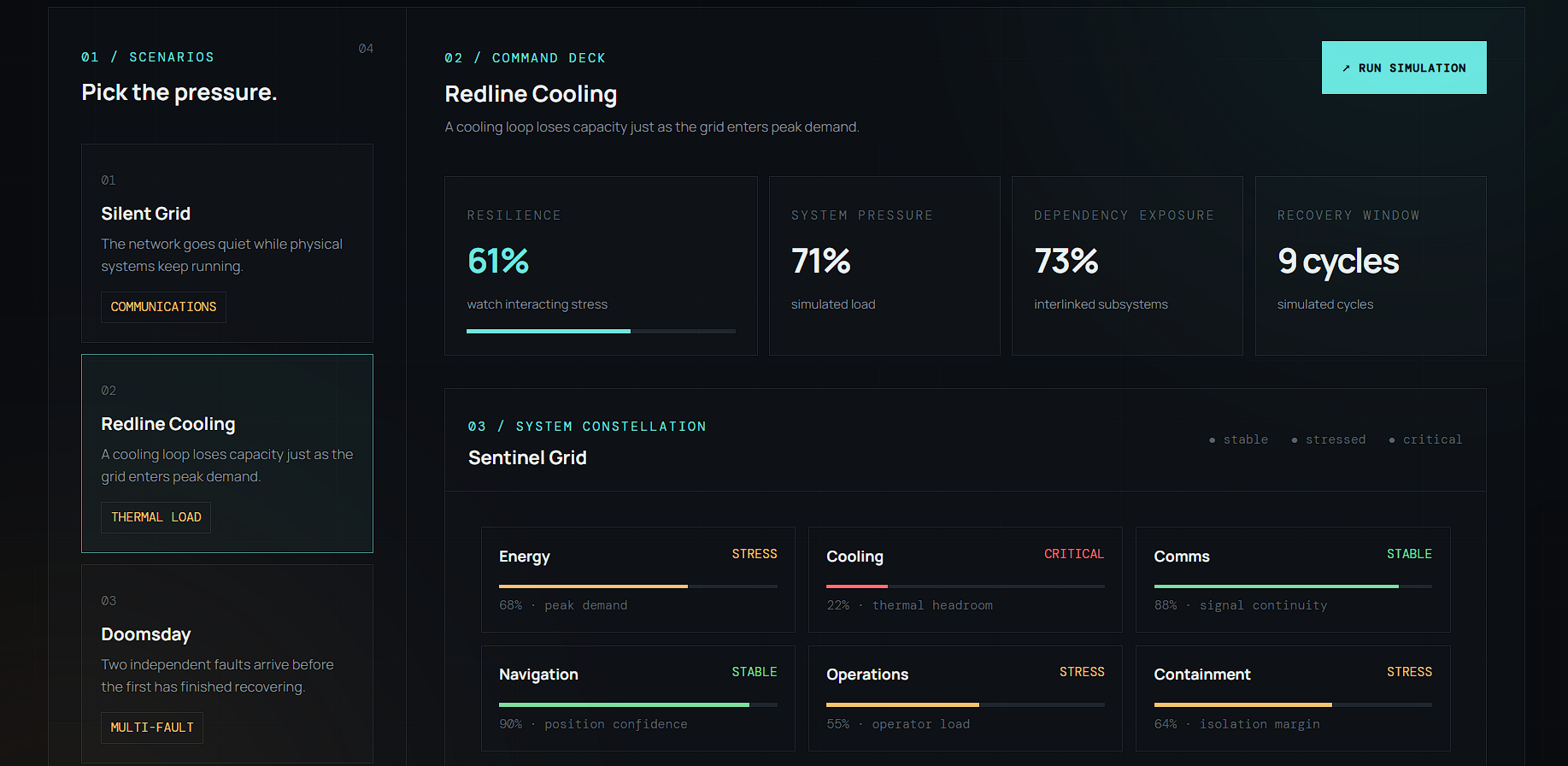Click the '04' scenario count
Viewport: 1568px width, 766px height.
click(x=366, y=49)
